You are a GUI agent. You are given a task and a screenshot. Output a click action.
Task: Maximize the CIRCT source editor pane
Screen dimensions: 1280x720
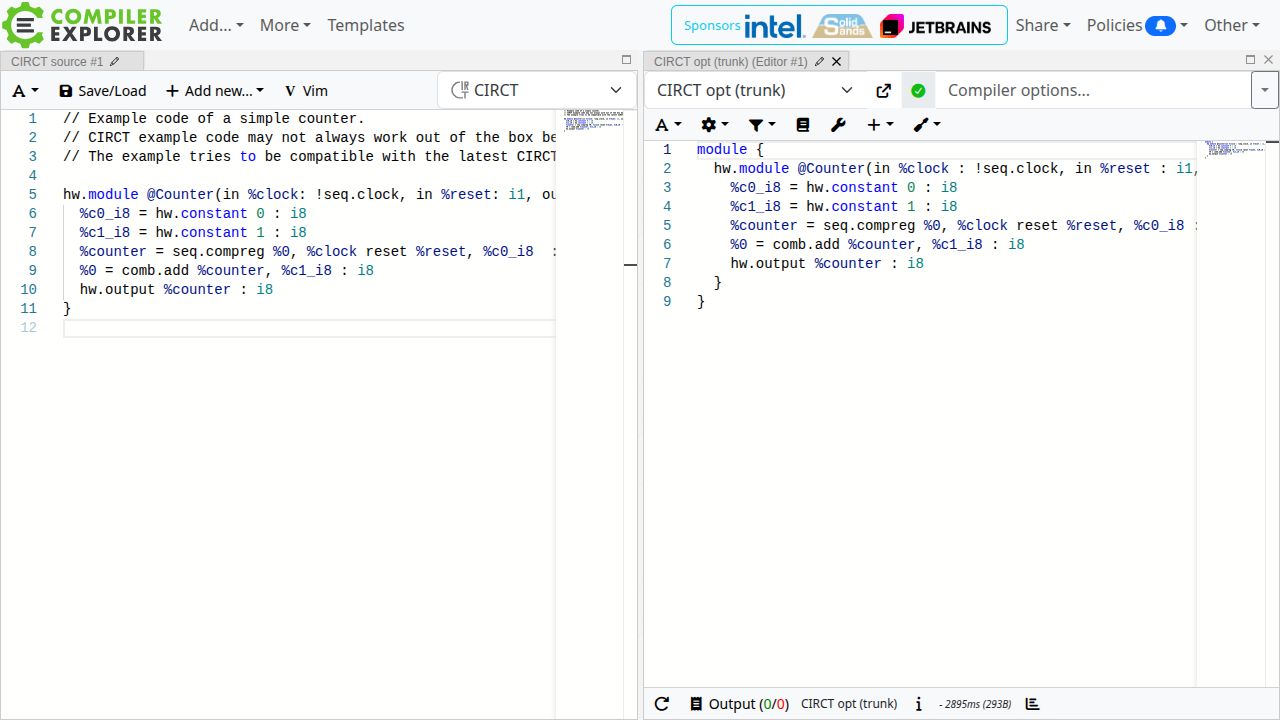tap(627, 60)
